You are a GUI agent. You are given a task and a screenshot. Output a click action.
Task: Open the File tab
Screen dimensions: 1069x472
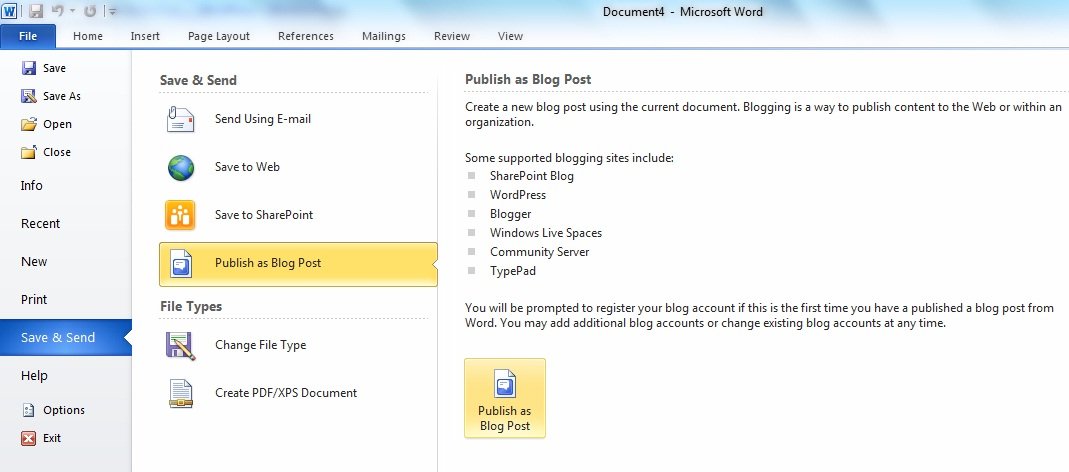pos(28,36)
